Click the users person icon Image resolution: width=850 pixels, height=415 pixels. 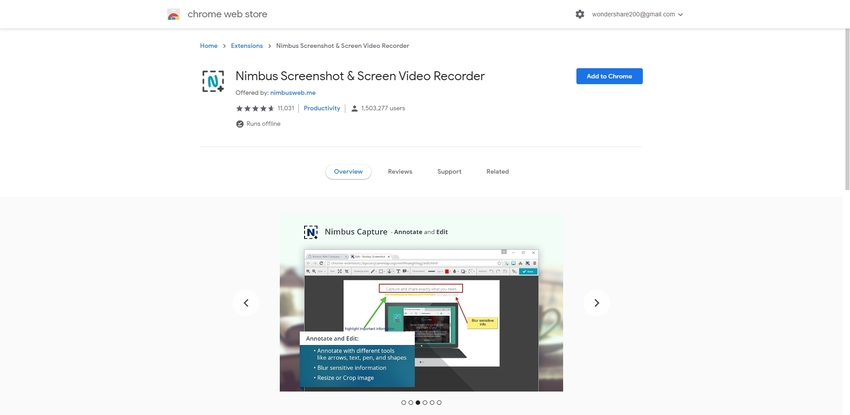coord(355,108)
